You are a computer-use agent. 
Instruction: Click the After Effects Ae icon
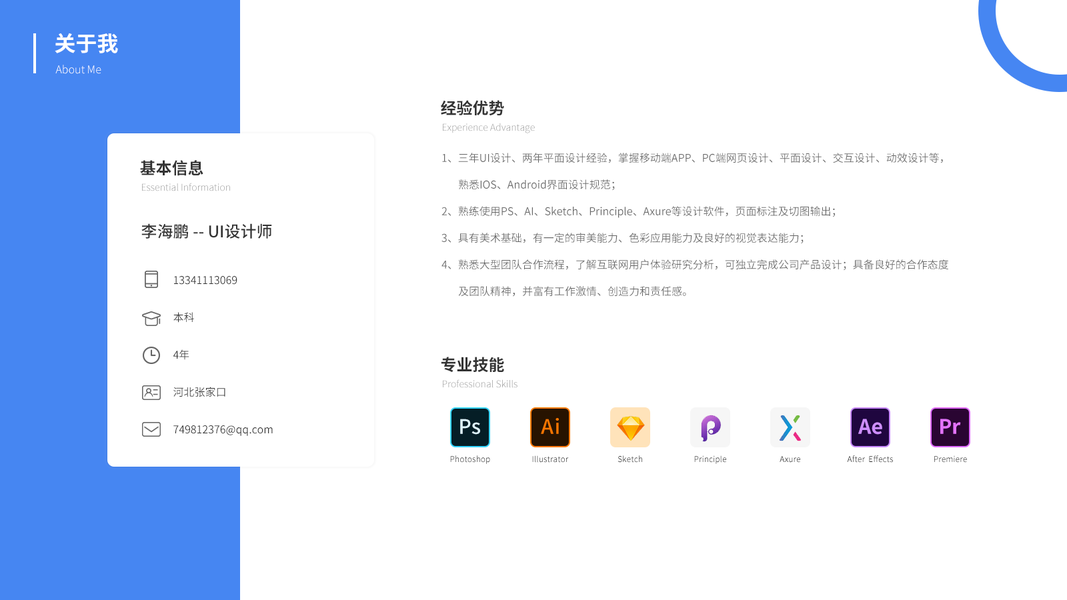(870, 427)
